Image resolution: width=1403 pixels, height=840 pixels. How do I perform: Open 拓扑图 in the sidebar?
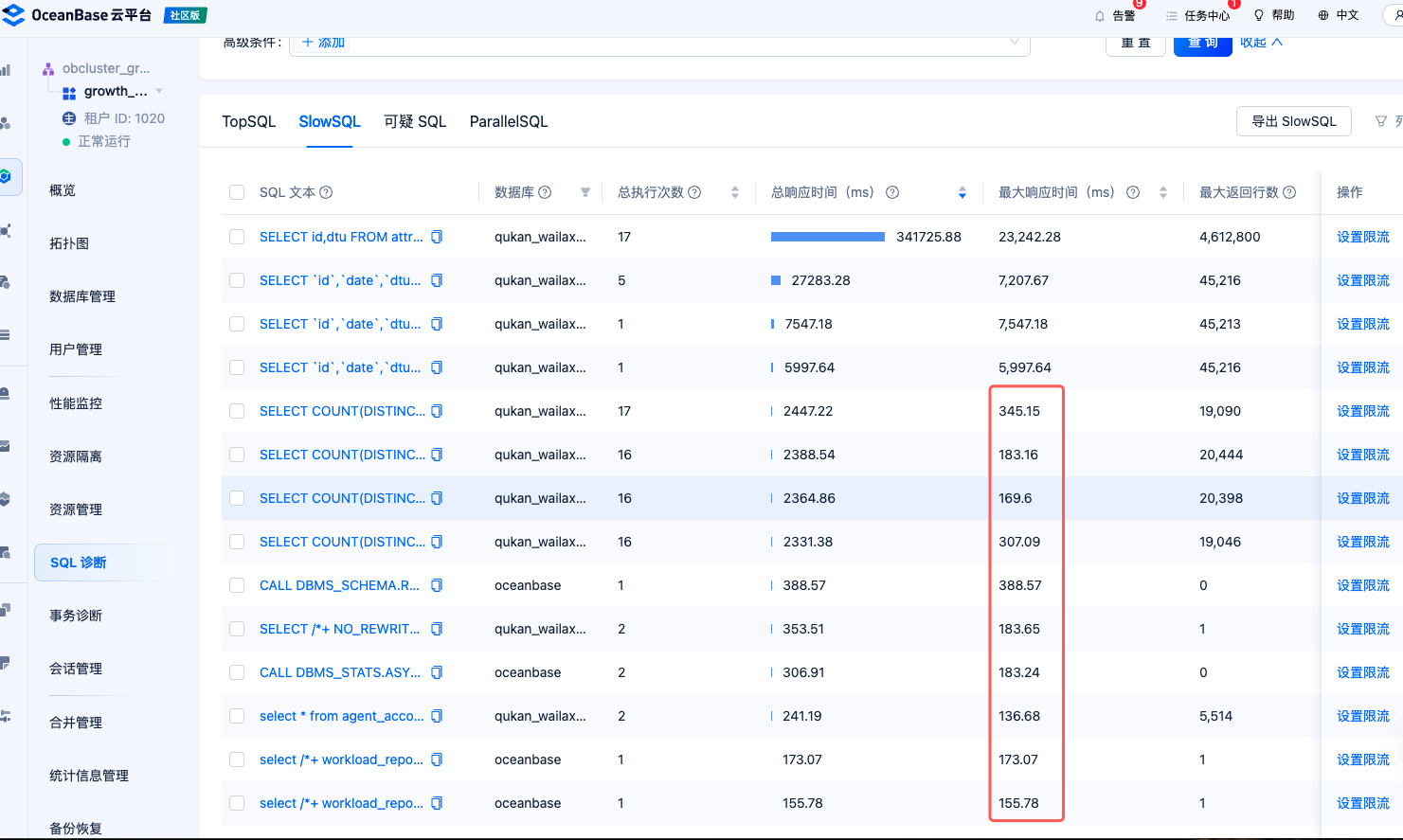tap(69, 243)
